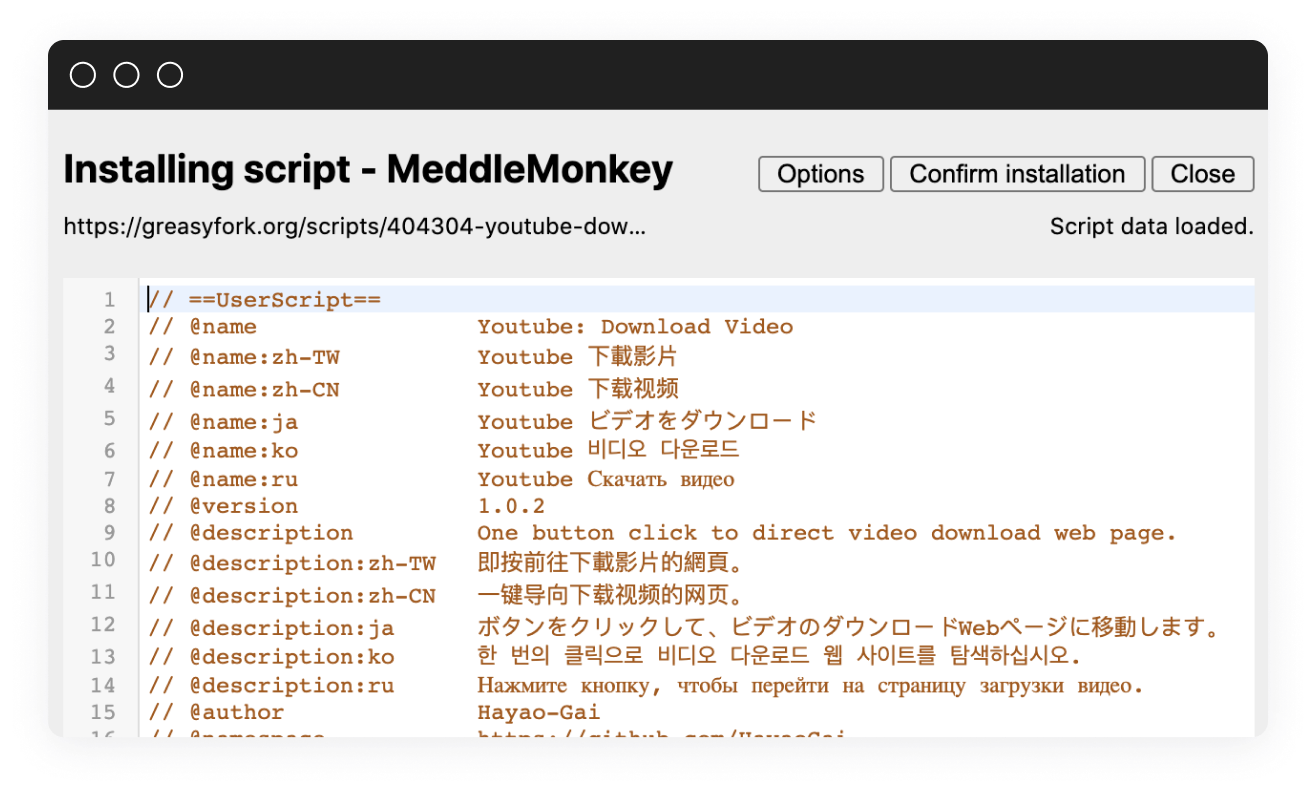Click the @description:zh-TW key
Viewport: 1316px width, 794px height.
pos(313,564)
